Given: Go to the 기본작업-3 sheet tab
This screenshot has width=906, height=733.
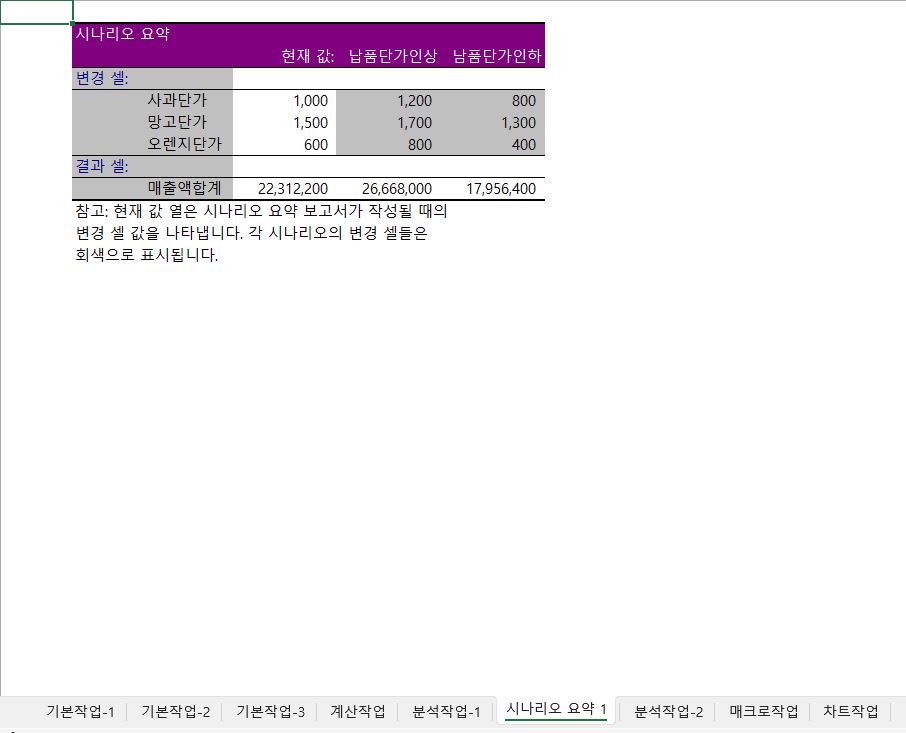Looking at the screenshot, I should click(270, 712).
